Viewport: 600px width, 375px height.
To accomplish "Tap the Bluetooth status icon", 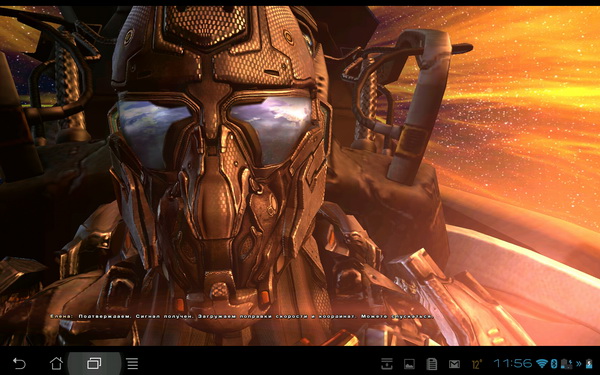I will [553, 363].
